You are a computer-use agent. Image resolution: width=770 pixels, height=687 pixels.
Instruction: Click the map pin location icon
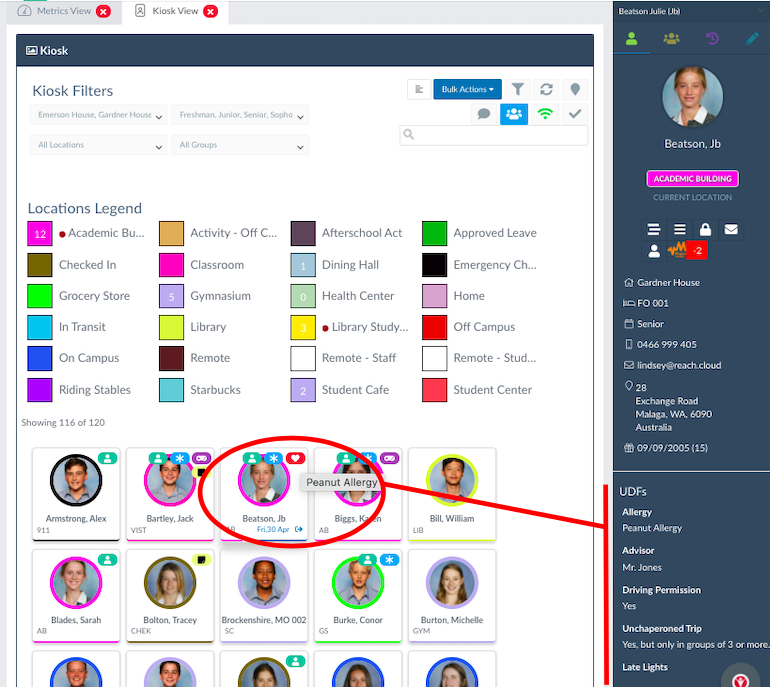point(575,89)
